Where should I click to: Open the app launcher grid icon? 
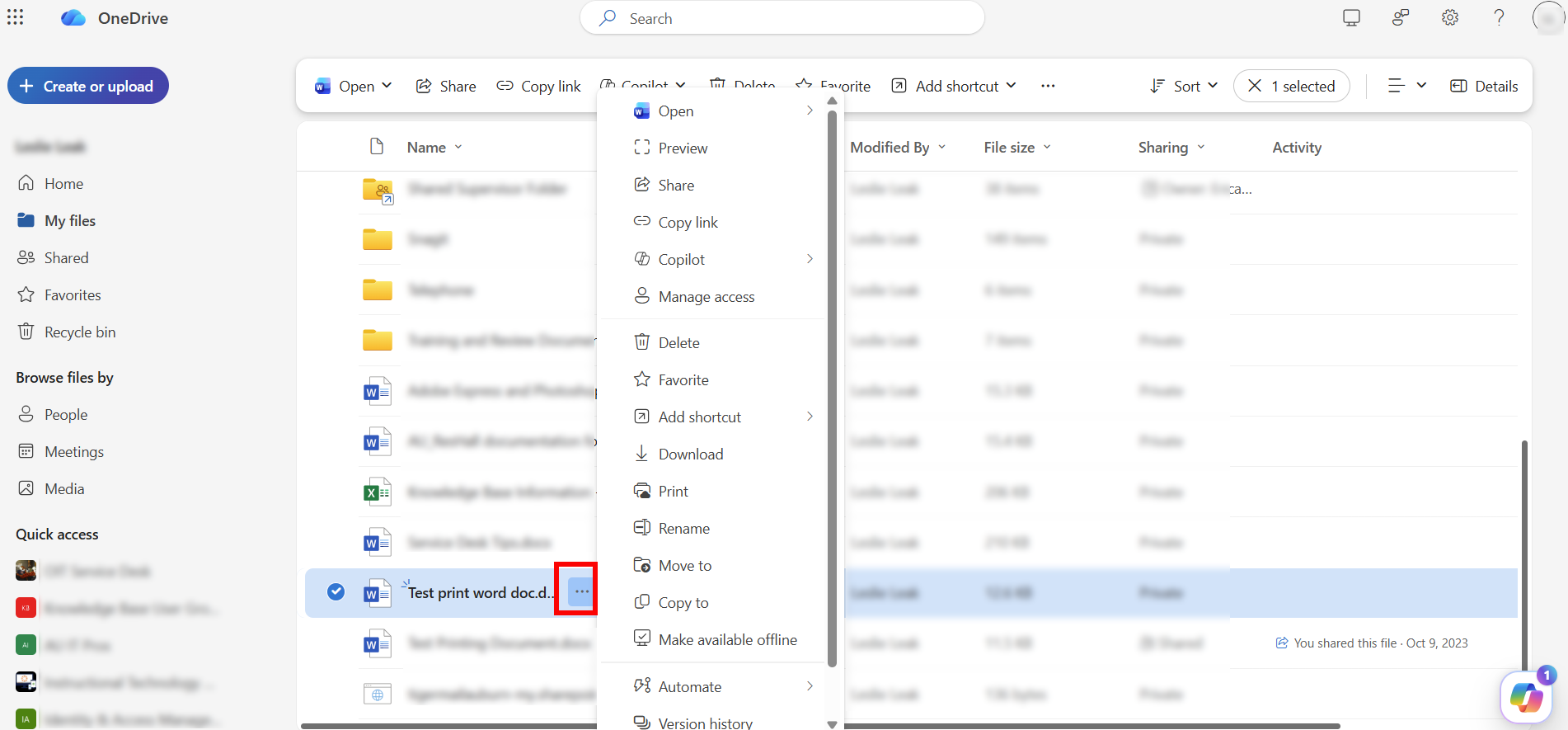[16, 17]
